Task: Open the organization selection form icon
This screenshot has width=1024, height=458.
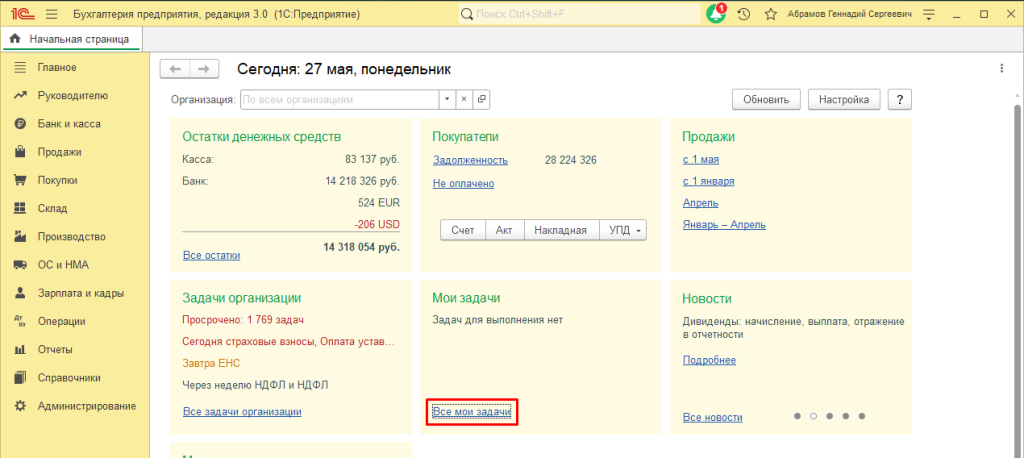Action: 481,100
